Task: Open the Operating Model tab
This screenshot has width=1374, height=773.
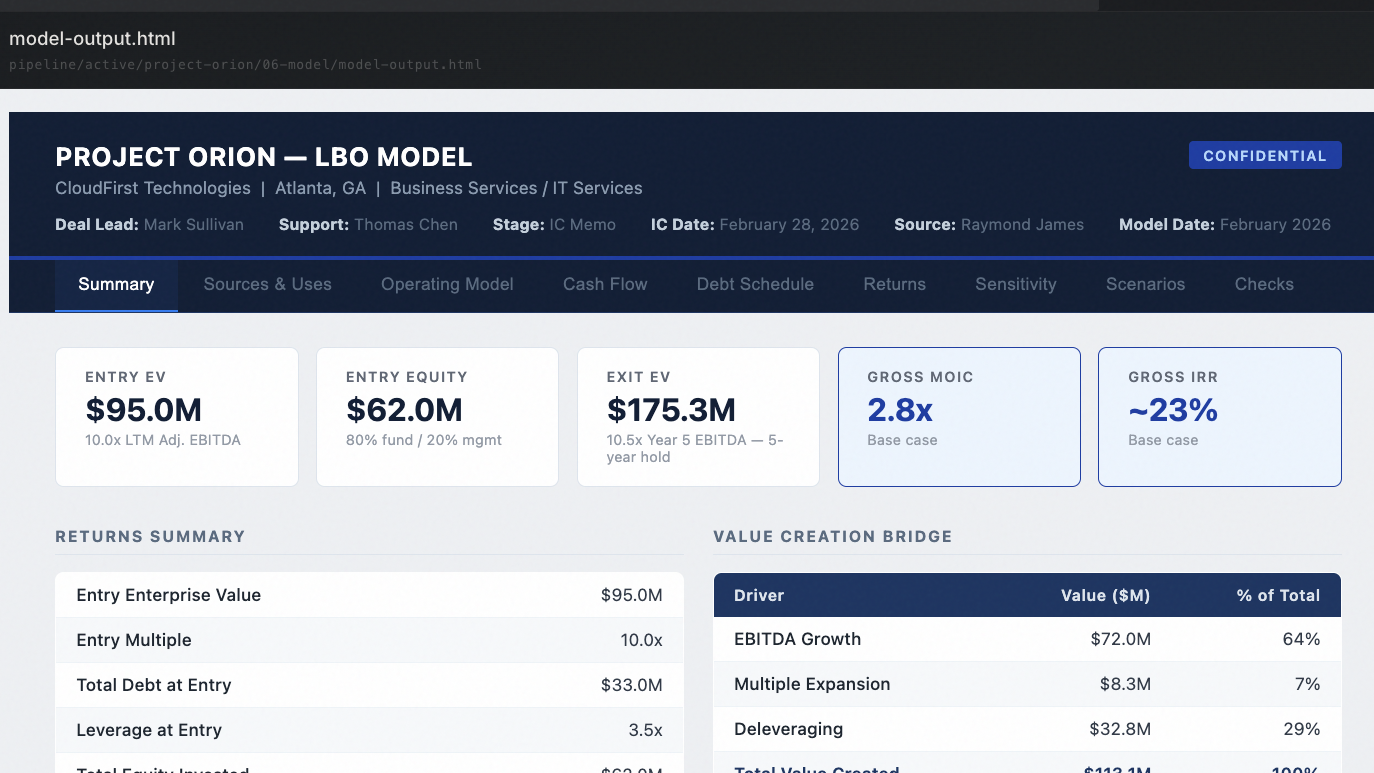Action: (447, 284)
